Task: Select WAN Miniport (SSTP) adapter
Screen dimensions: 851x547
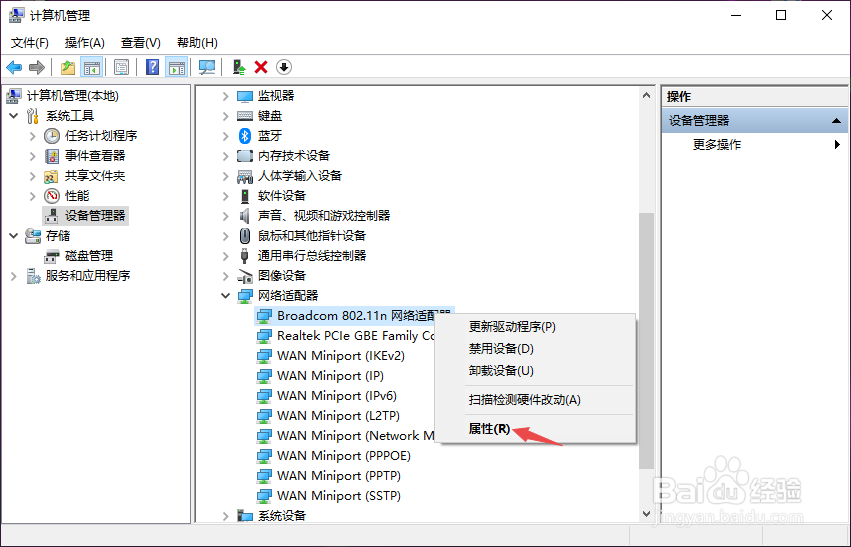Action: 339,496
